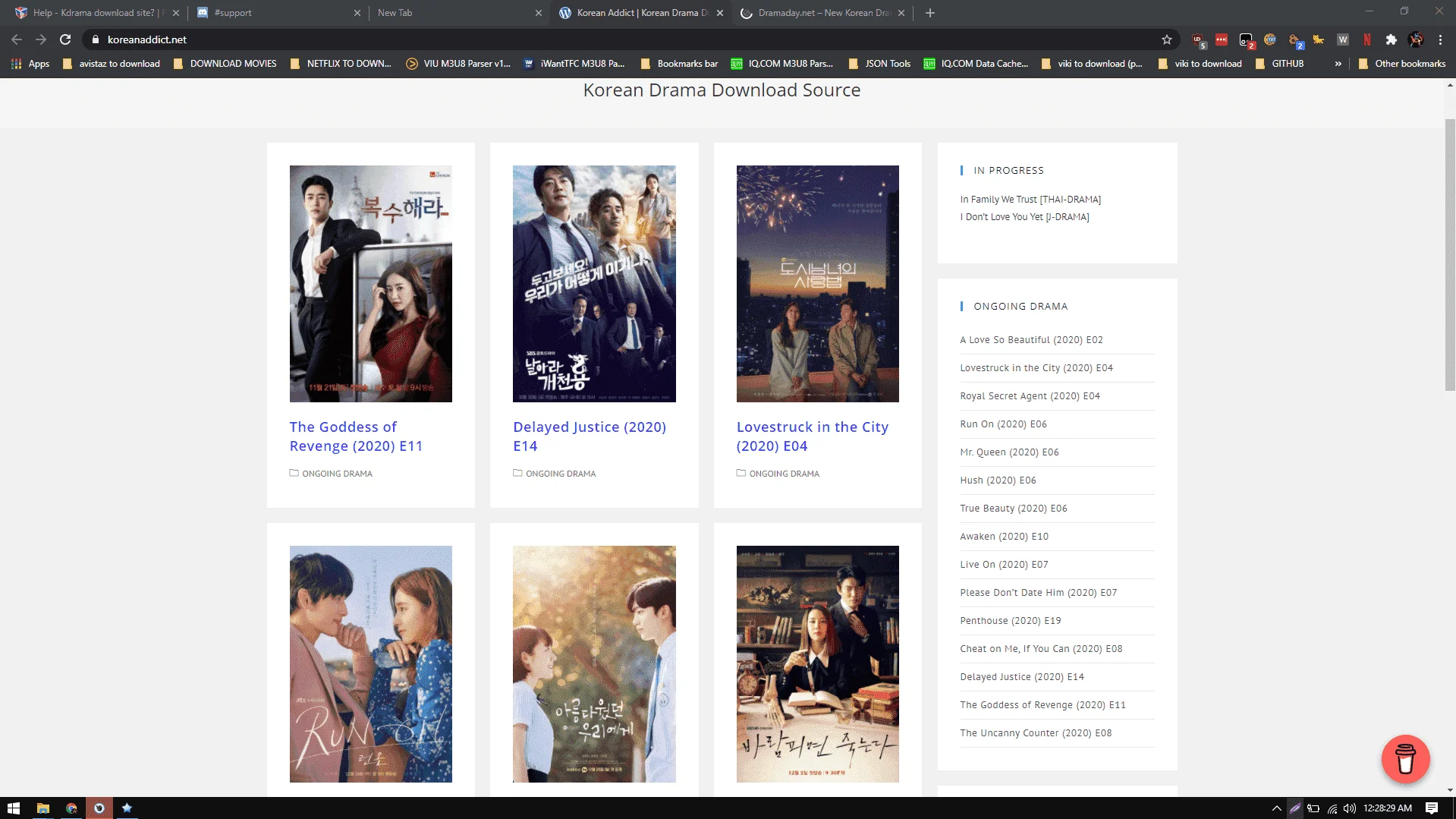Expand the Bookmarks bar folder
This screenshot has width=1456, height=819.
(x=680, y=64)
